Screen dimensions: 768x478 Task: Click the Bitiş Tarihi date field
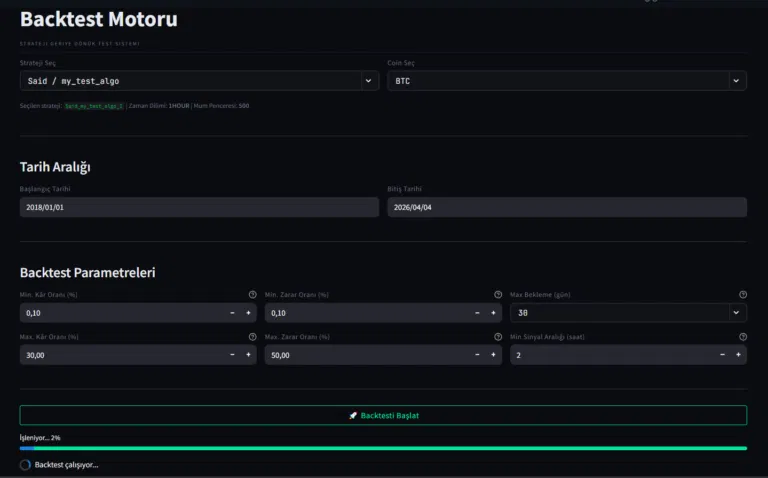(566, 207)
